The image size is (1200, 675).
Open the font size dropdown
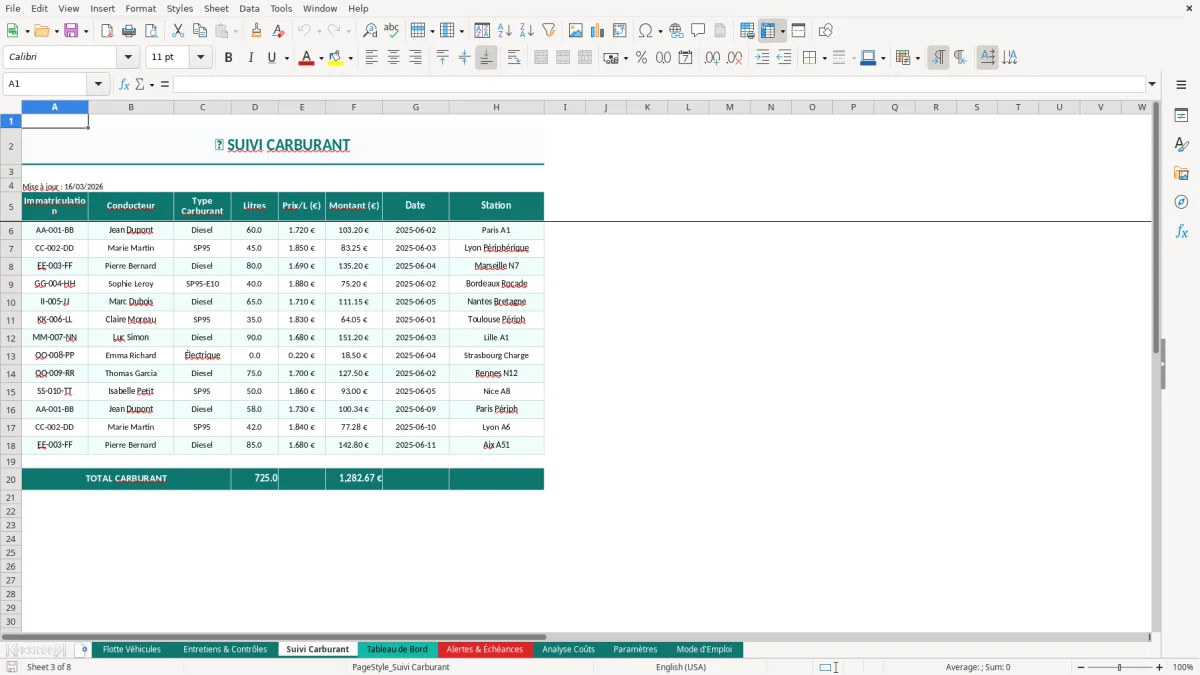coord(200,58)
